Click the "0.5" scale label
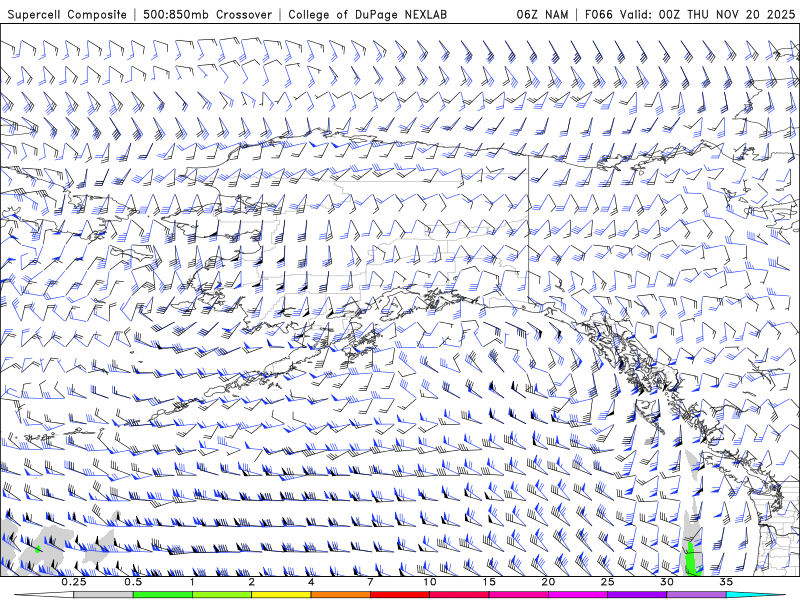Viewport: 800px width, 600px height. [133, 582]
